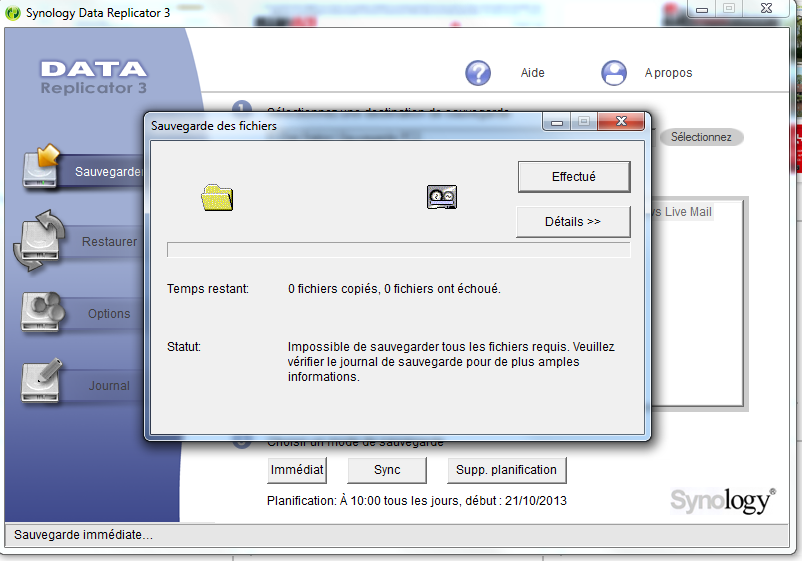Click the Live Mail list entry
This screenshot has width=802, height=561.
pyautogui.click(x=682, y=212)
